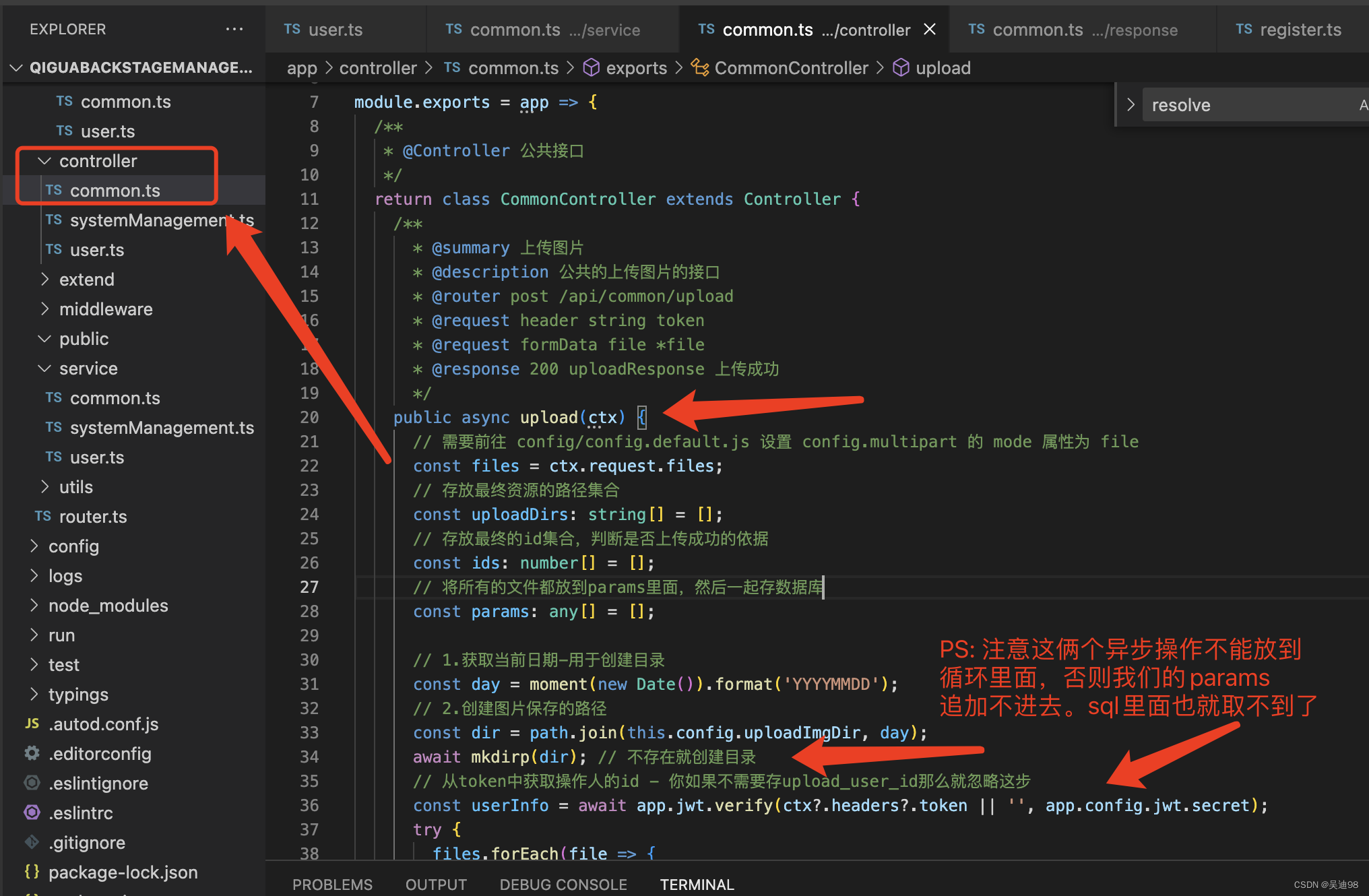Click the git icon beside .gitignore
The width and height of the screenshot is (1369, 896).
[32, 842]
